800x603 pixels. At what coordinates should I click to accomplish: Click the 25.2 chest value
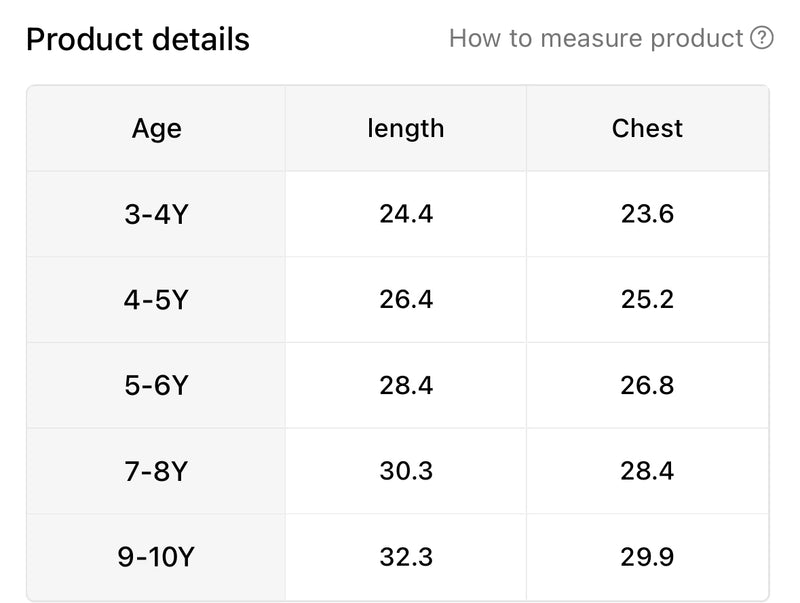tap(647, 299)
